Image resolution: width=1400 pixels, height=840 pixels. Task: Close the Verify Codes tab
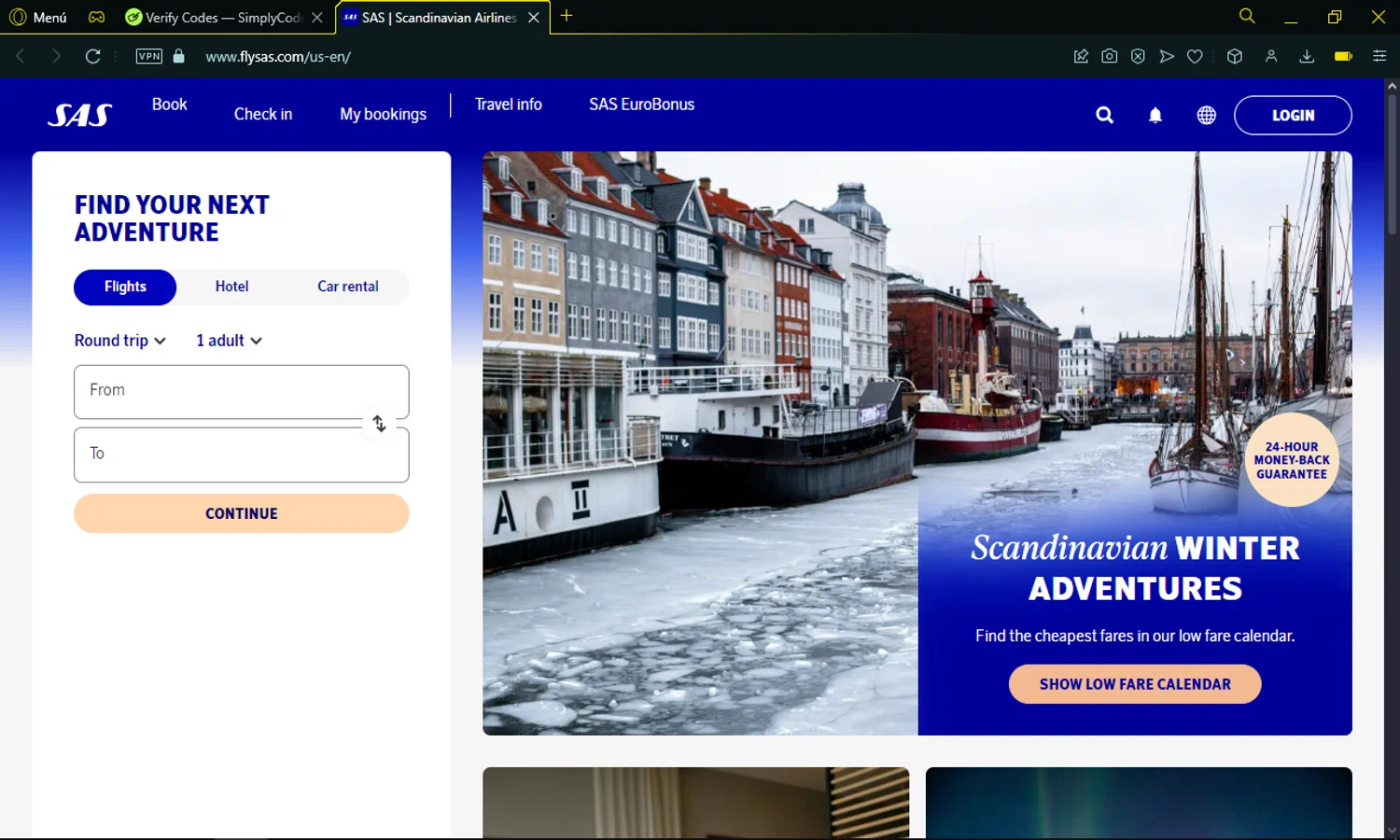click(317, 17)
